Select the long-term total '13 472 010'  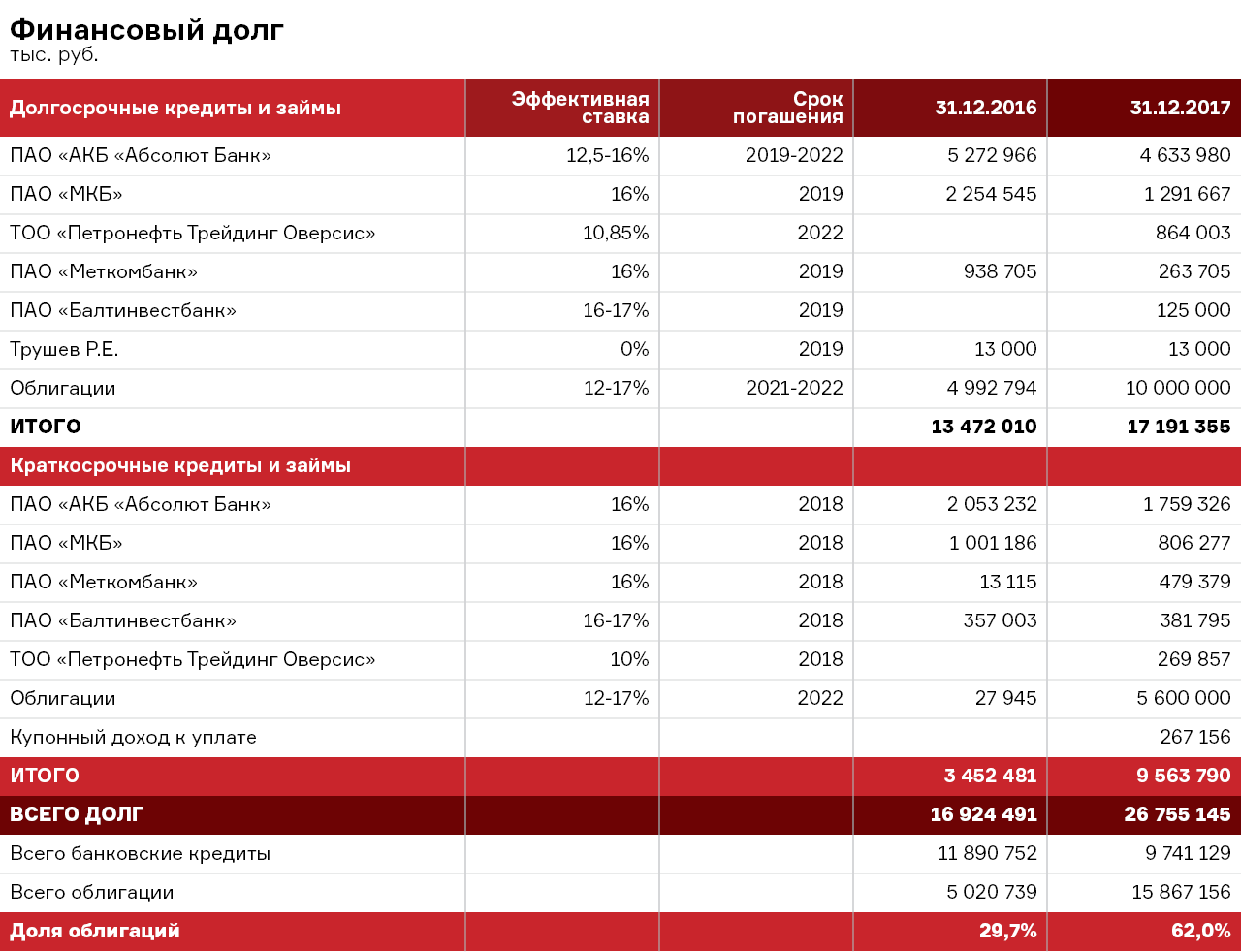tap(984, 427)
